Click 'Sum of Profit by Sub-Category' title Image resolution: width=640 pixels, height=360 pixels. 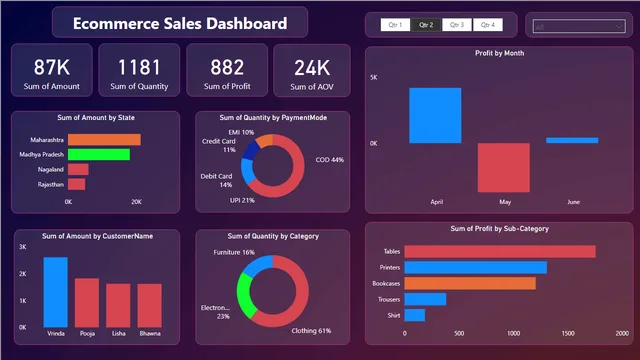coord(500,229)
